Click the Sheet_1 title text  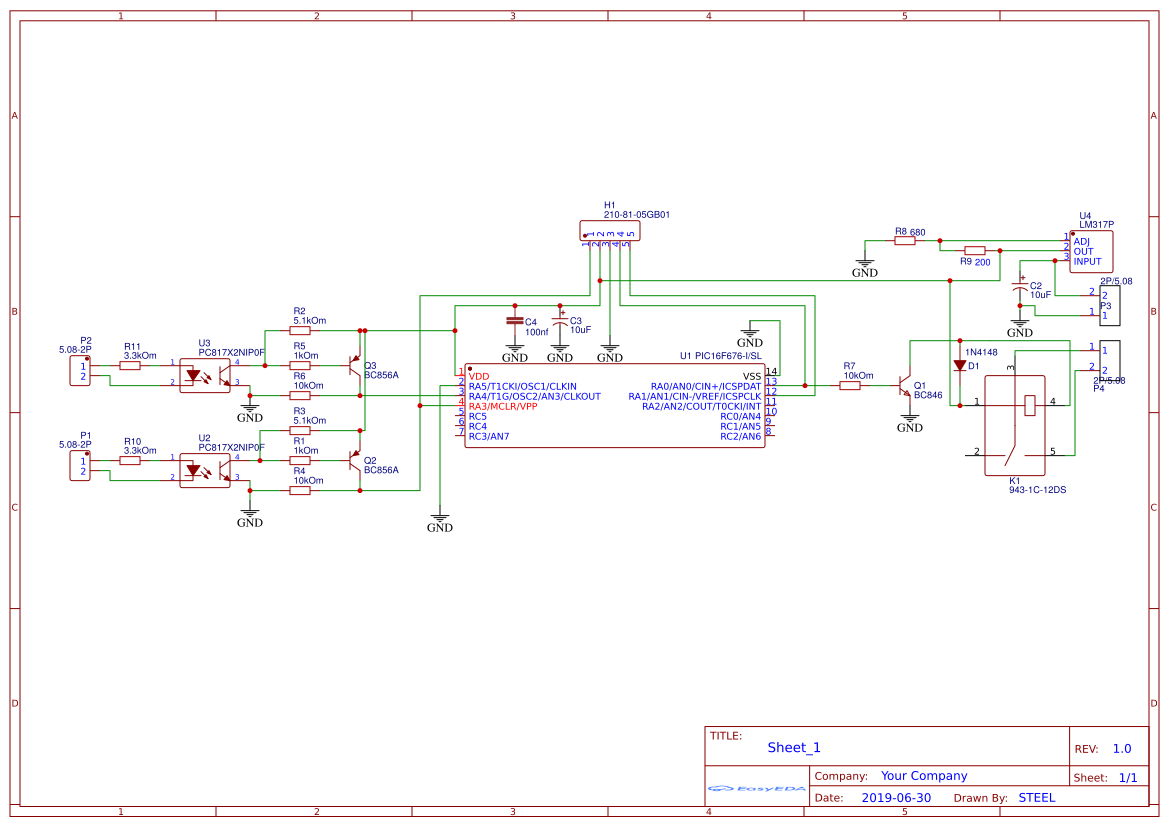point(793,747)
